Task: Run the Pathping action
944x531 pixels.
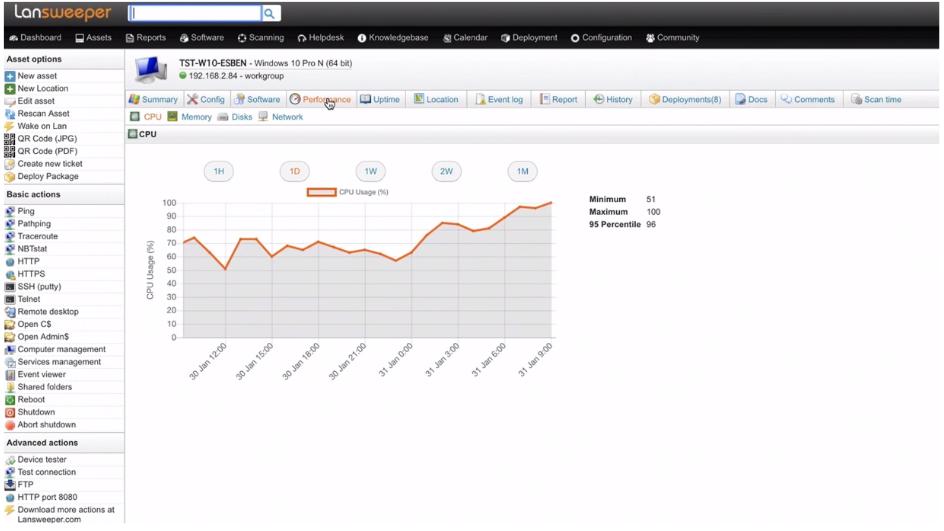Action: [34, 223]
